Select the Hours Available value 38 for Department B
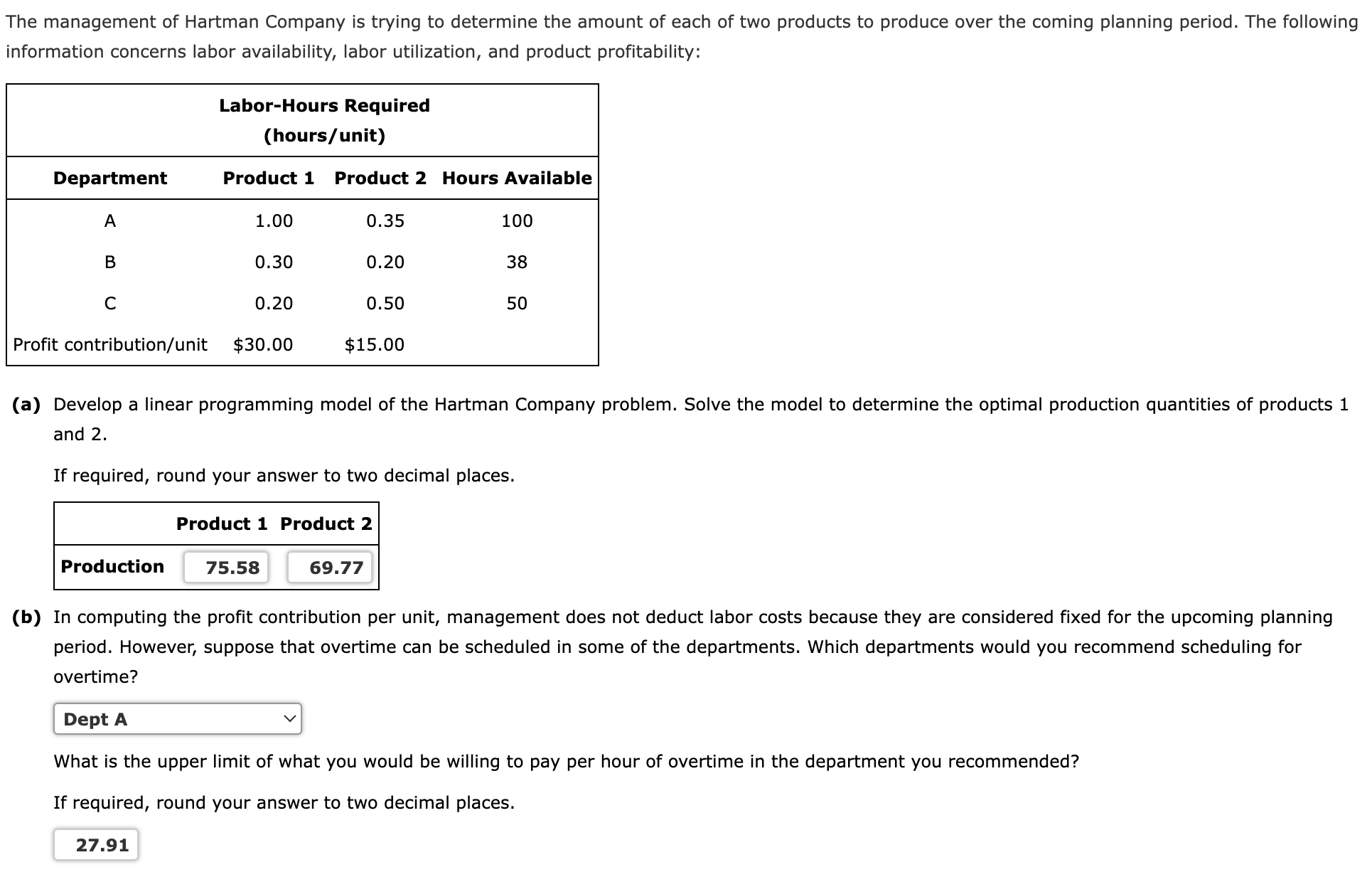 point(517,262)
